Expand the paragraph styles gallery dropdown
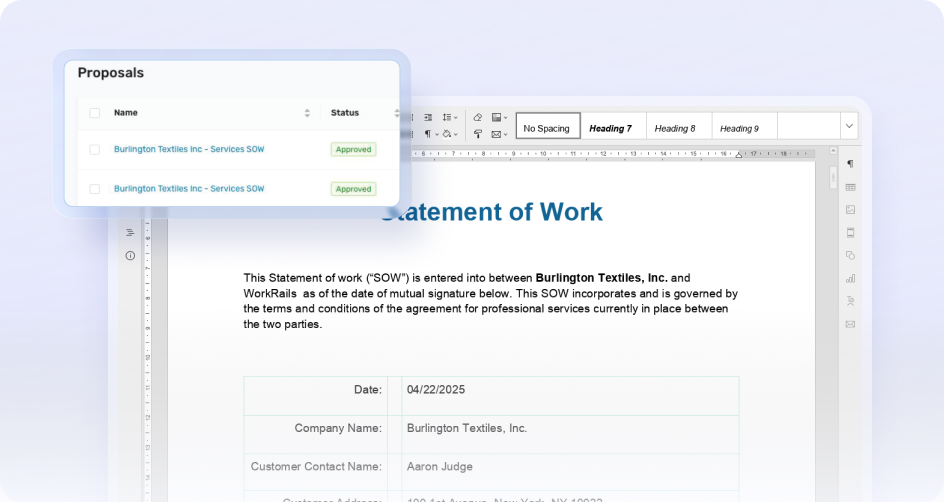 [x=849, y=126]
